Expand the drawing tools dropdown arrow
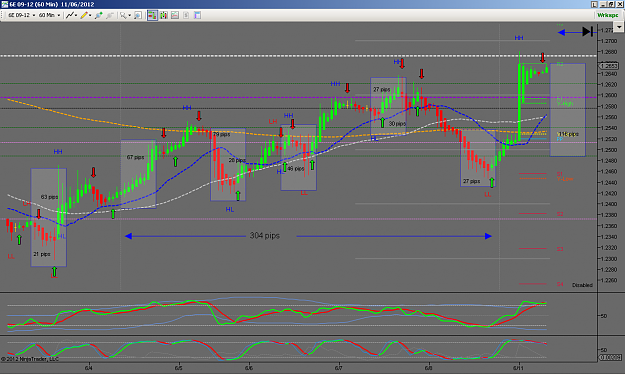The height and width of the screenshot is (375, 625). point(90,16)
